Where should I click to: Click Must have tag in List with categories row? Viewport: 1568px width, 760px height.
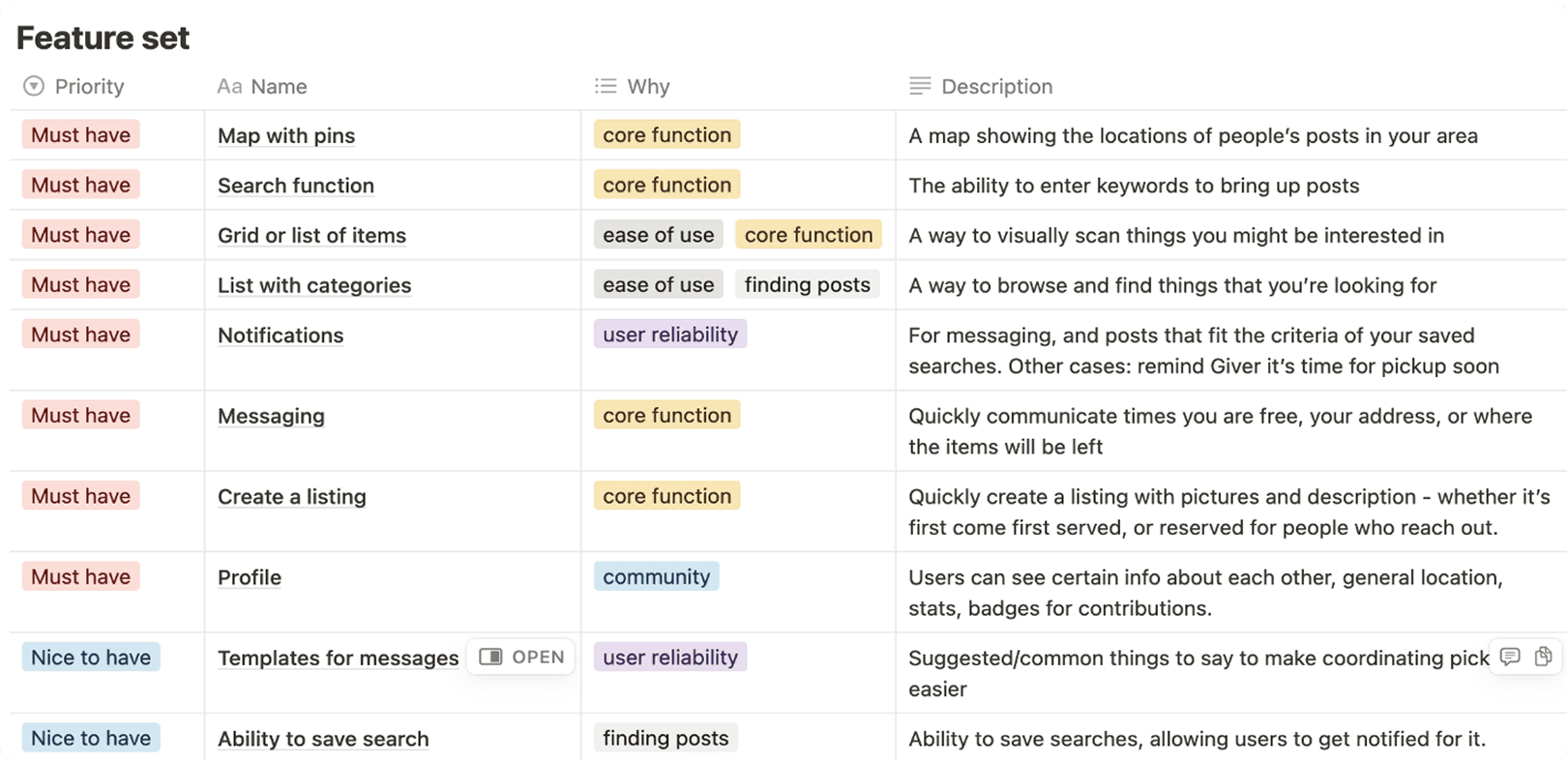(81, 284)
